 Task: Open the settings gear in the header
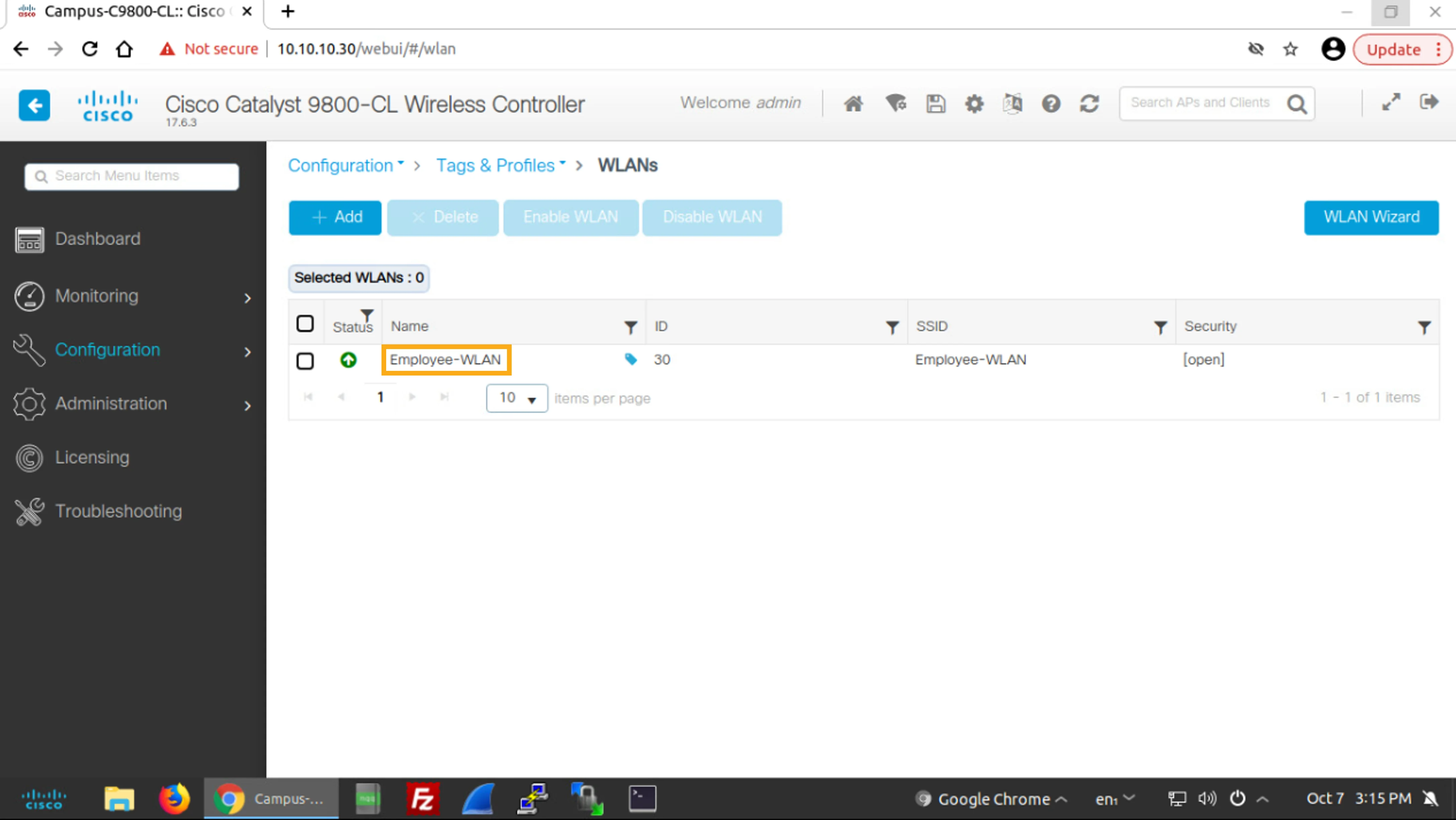[x=974, y=103]
